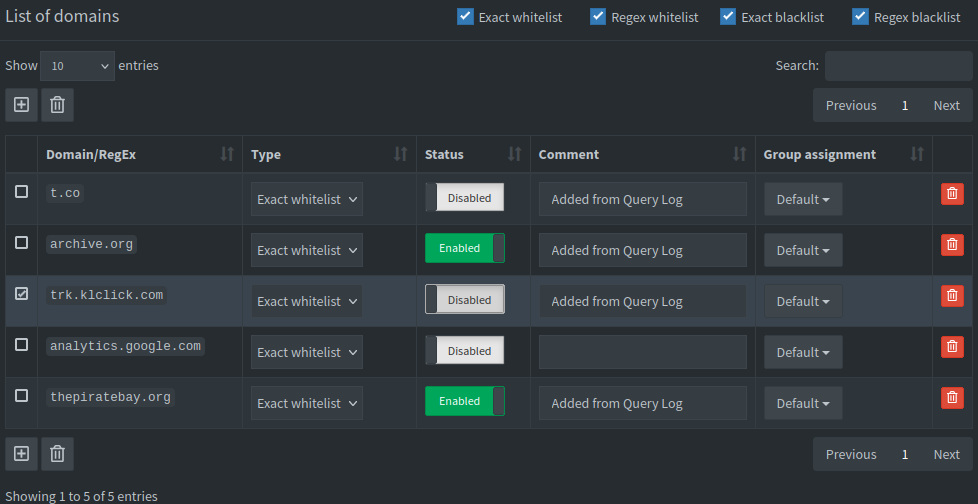The height and width of the screenshot is (504, 978).
Task: Click top select-all plus-box icon
Action: pos(21,105)
